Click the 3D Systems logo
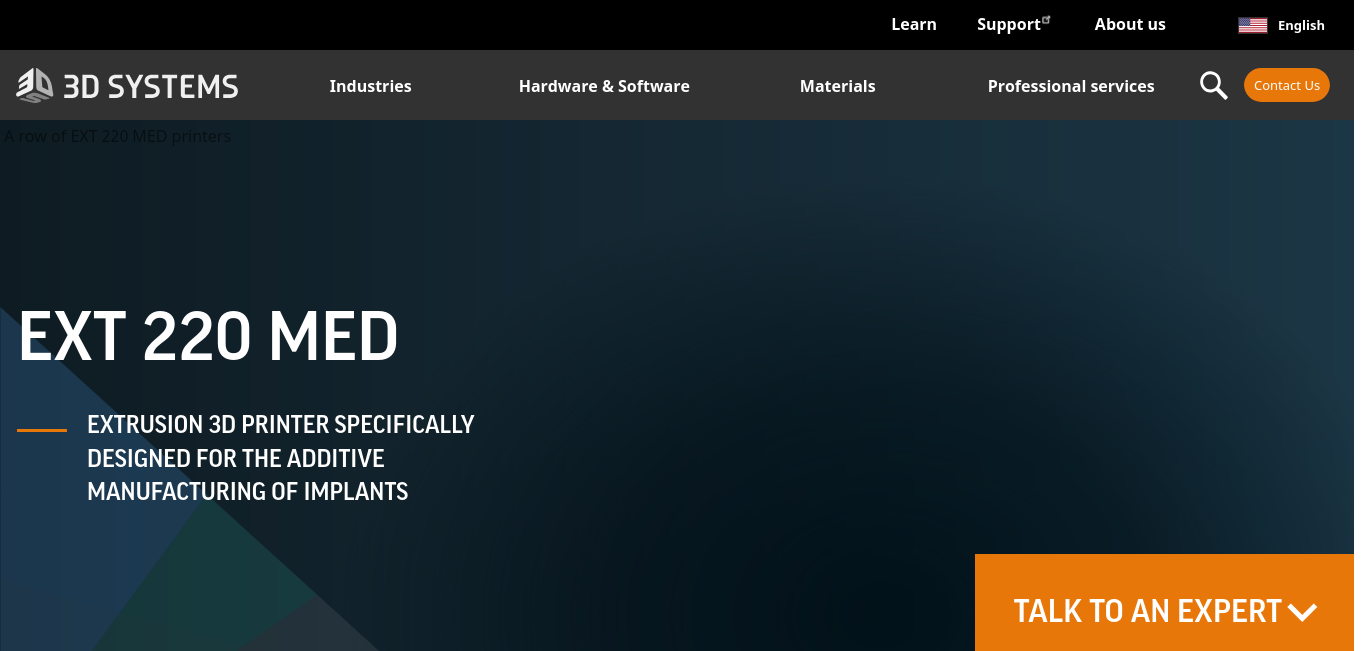This screenshot has height=651, width=1366. [x=128, y=86]
